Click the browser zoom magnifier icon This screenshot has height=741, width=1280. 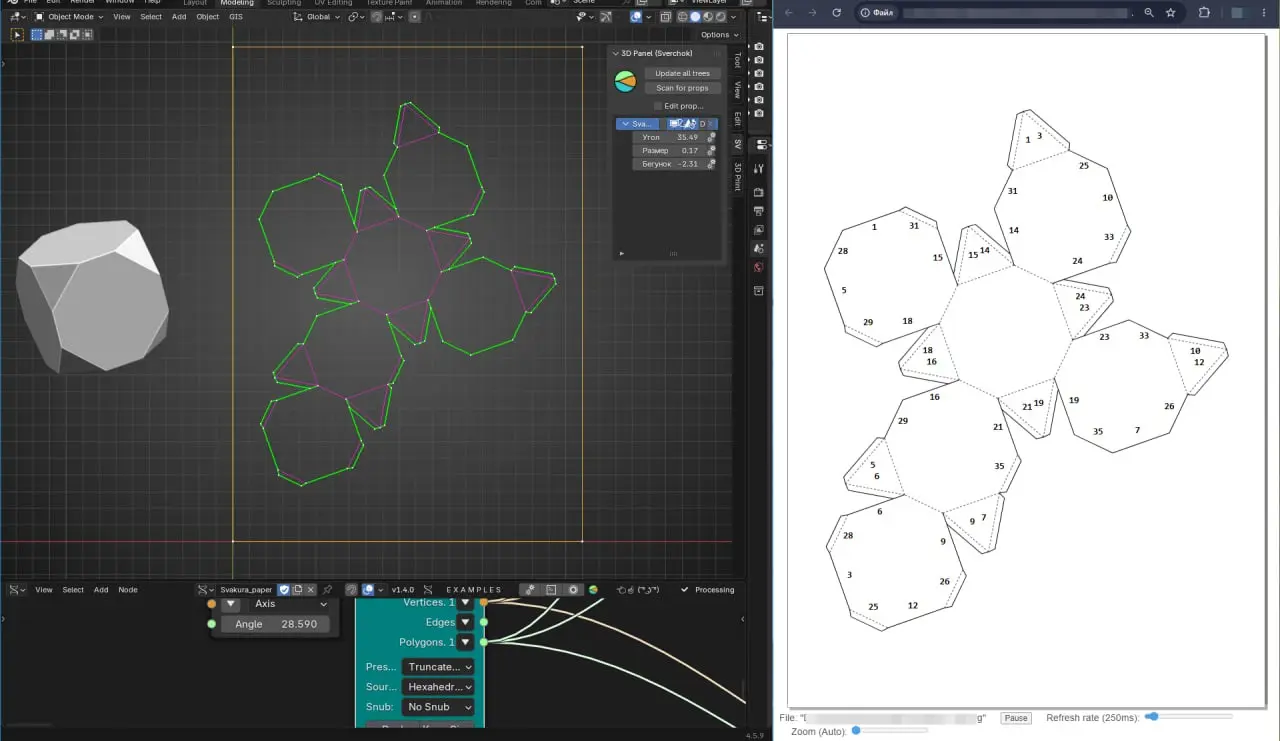click(x=1149, y=13)
